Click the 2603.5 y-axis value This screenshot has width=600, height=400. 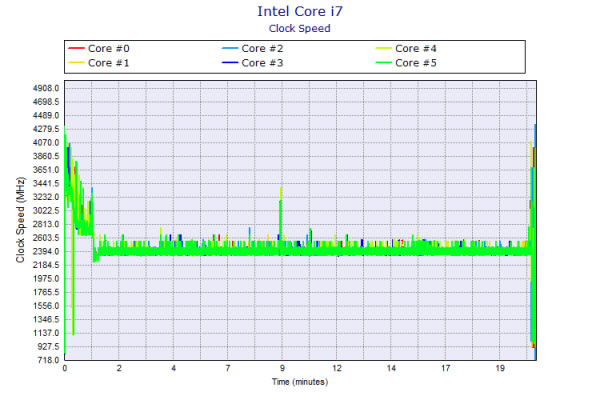[46, 238]
